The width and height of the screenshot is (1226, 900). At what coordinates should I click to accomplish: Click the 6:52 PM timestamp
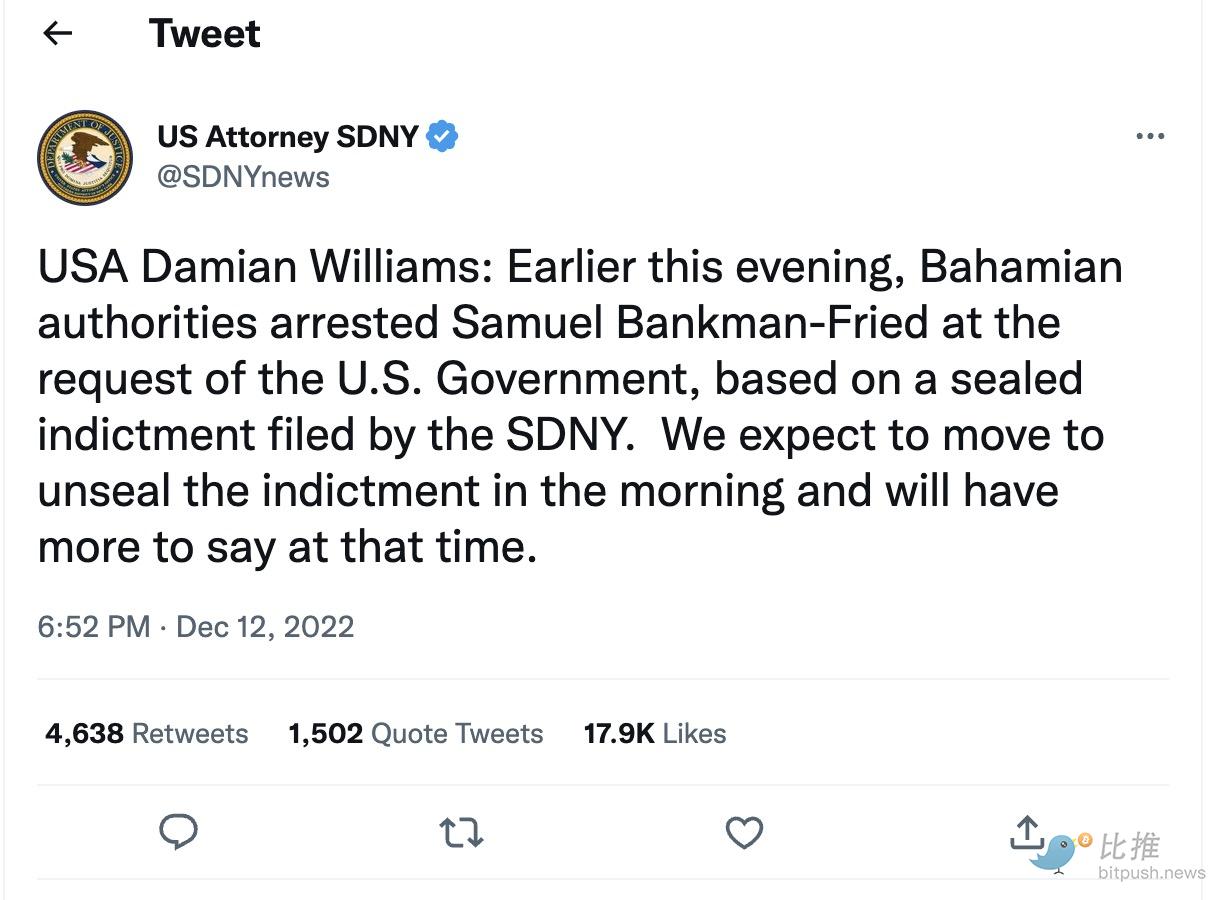[94, 627]
